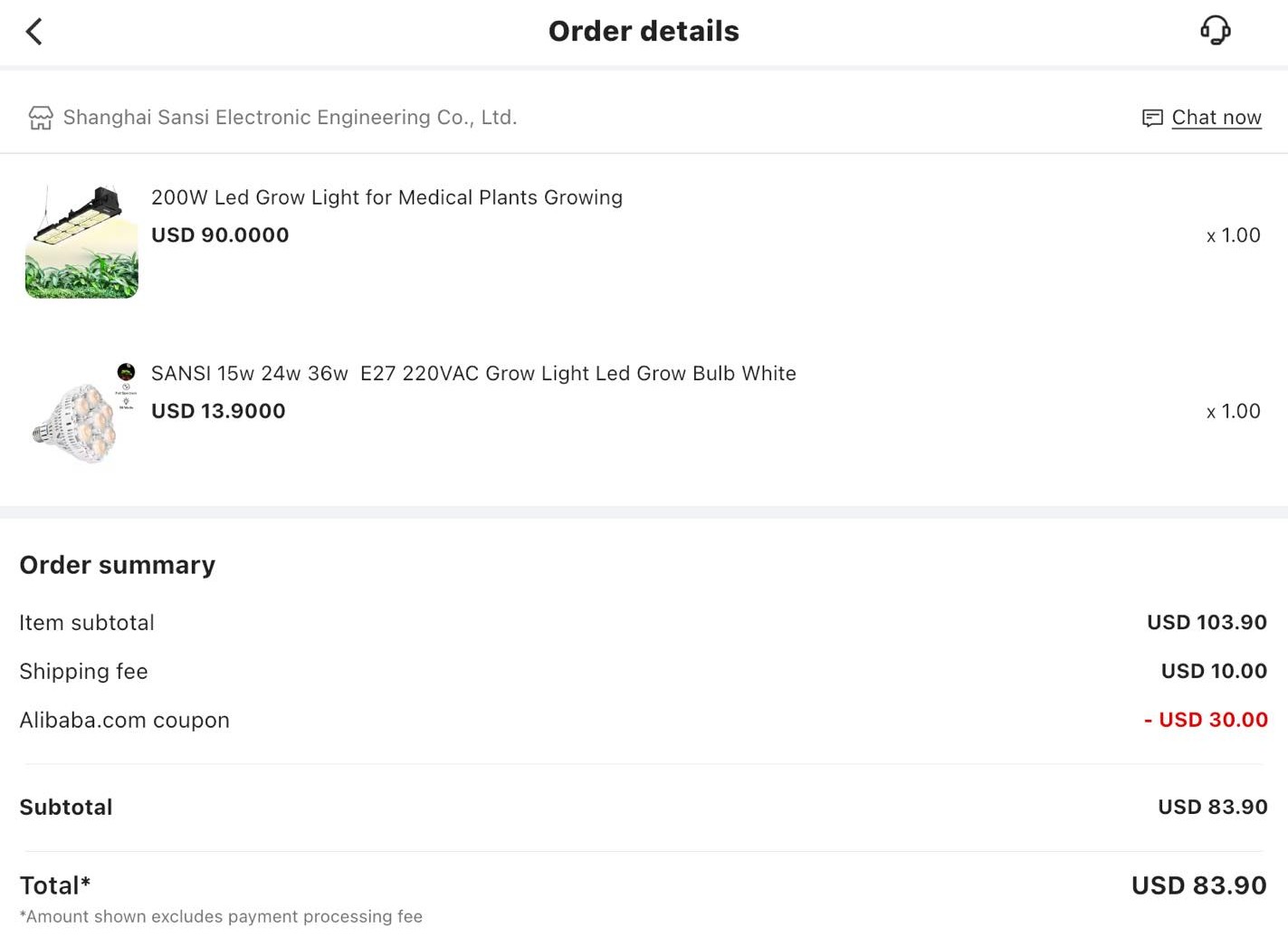Open the SANSI grow bulb thumbnail
Image resolution: width=1288 pixels, height=947 pixels.
click(81, 416)
